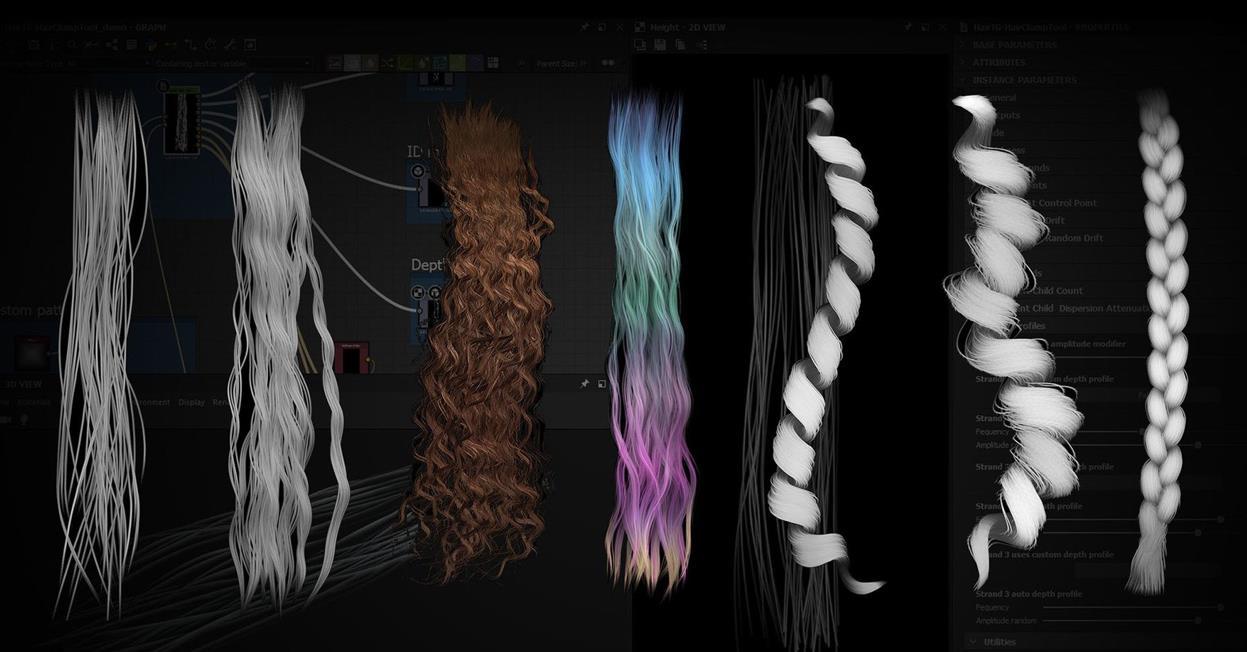
Task: Pin the Graph panel with pushpin icon
Action: (x=585, y=28)
